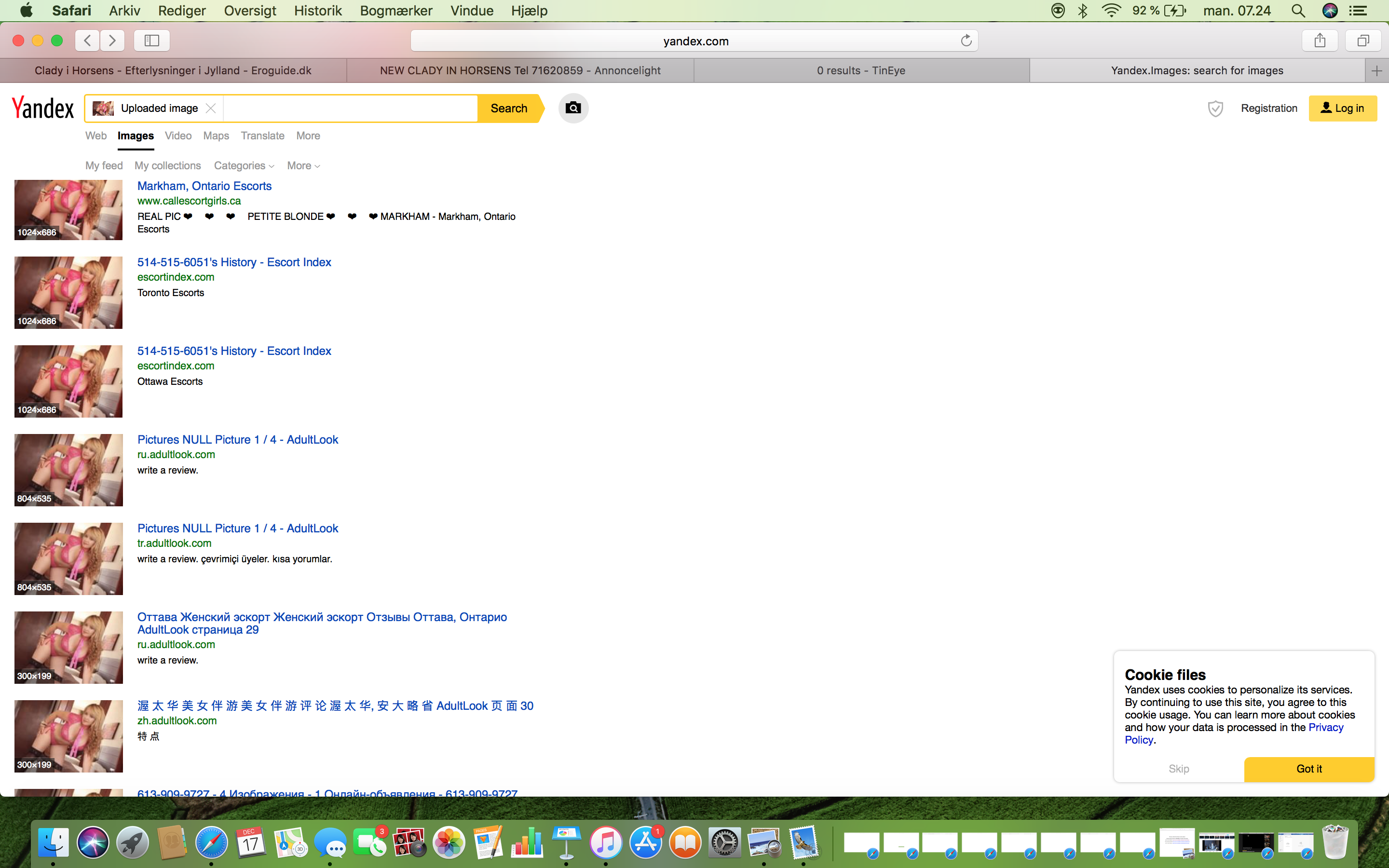
Task: Click the yellow Search button
Action: [508, 108]
